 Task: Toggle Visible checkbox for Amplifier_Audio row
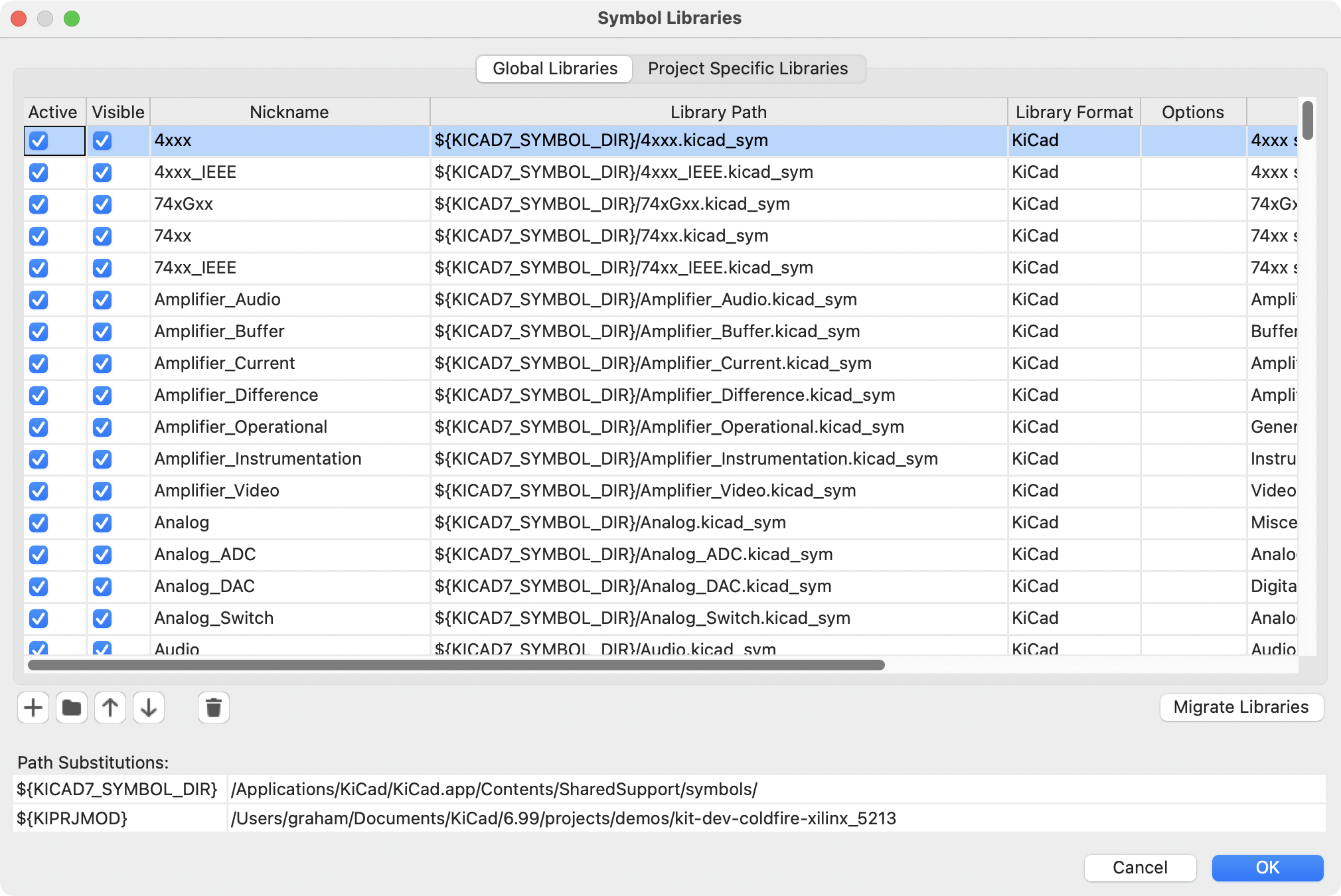[x=102, y=300]
